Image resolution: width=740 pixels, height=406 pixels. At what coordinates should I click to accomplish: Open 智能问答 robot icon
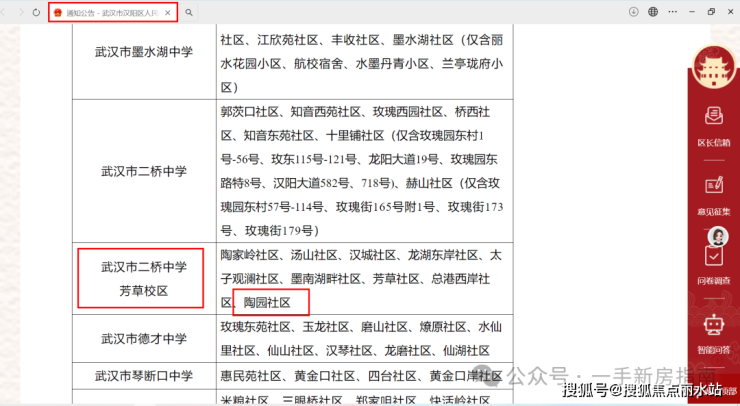tap(714, 325)
